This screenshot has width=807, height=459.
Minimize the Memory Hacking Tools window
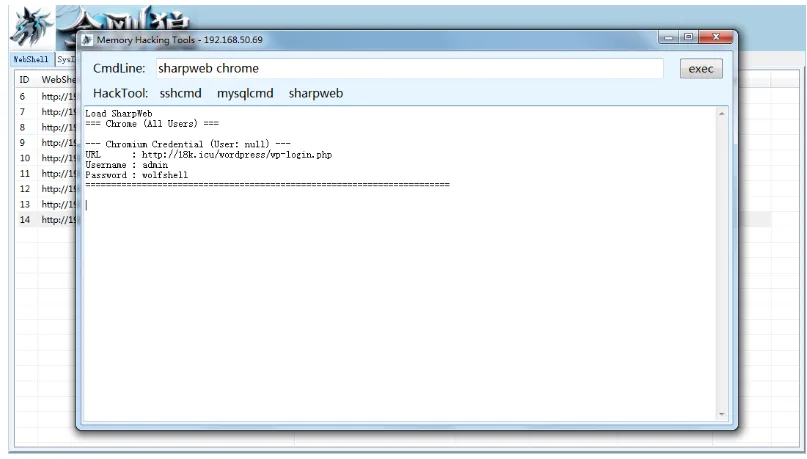668,37
